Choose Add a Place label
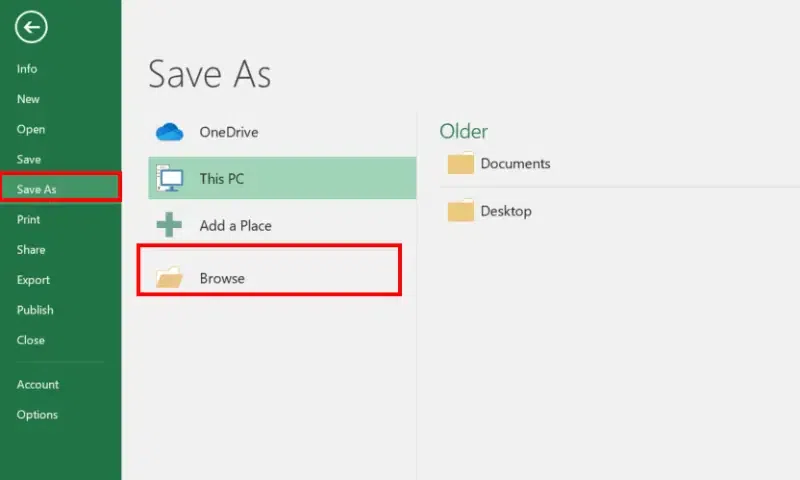Image resolution: width=800 pixels, height=480 pixels. [x=236, y=225]
